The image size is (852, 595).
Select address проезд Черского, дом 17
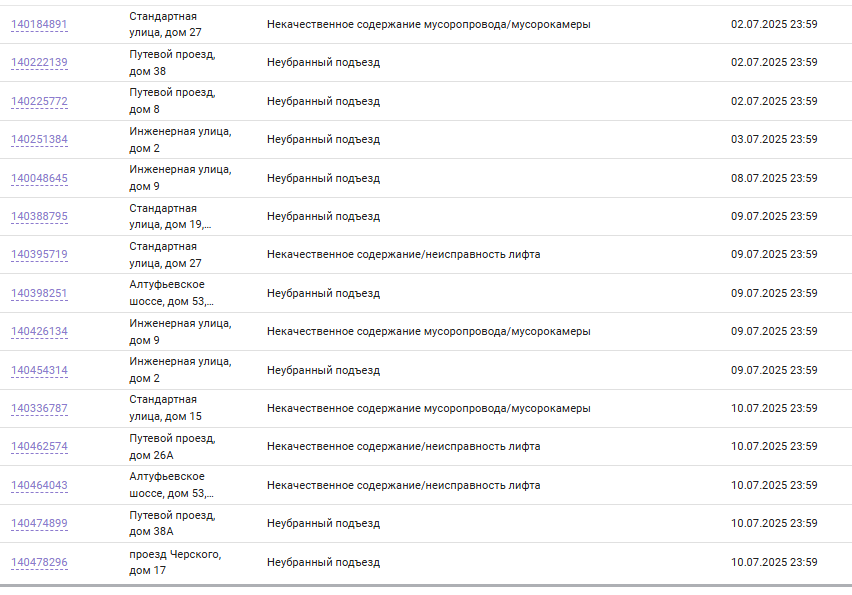click(175, 562)
